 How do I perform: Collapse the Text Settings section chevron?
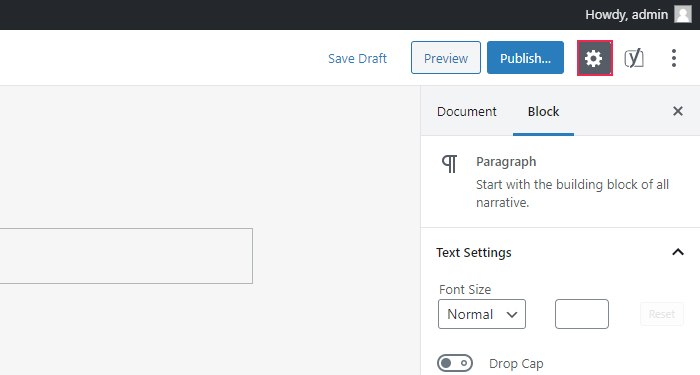point(678,252)
